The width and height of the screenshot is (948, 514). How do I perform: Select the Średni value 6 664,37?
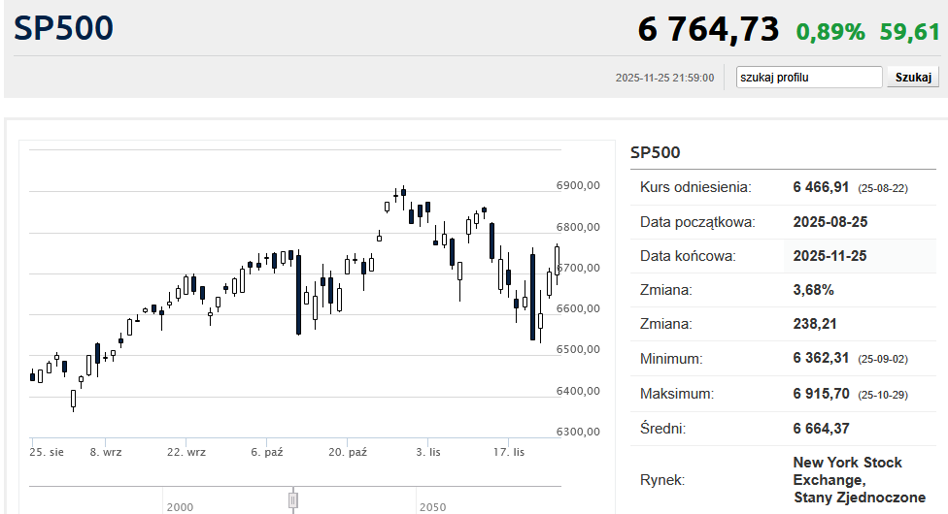828,428
